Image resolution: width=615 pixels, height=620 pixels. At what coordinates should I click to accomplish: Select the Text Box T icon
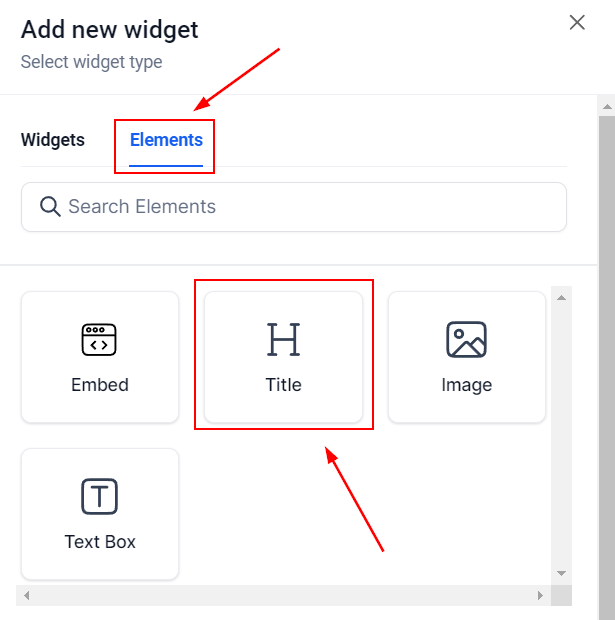[100, 497]
